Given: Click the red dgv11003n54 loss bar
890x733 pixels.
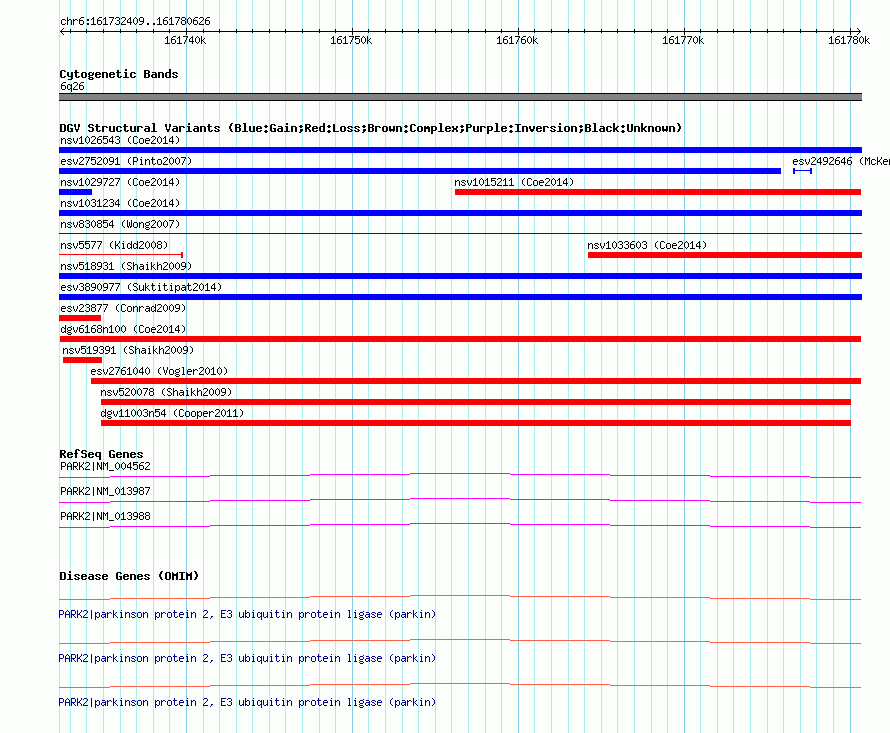Looking at the screenshot, I should [476, 423].
